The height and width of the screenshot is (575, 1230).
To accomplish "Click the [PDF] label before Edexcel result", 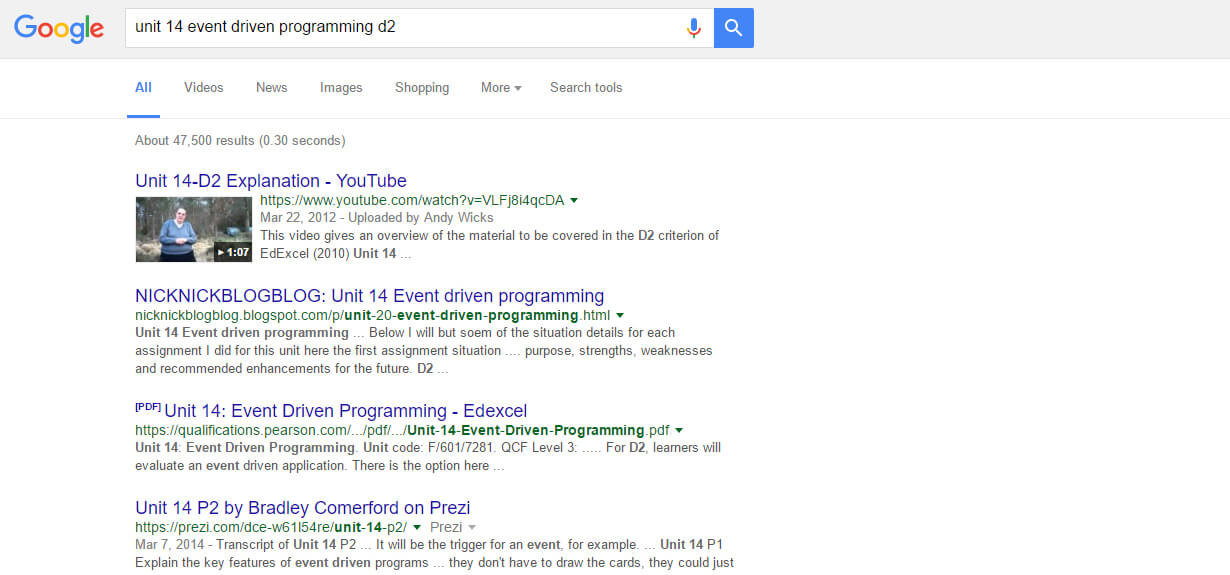I will (148, 408).
